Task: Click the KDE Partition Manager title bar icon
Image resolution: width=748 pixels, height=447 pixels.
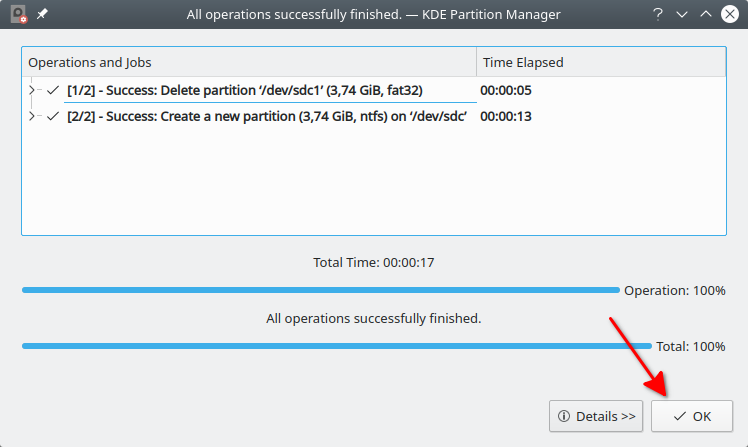Action: click(18, 14)
